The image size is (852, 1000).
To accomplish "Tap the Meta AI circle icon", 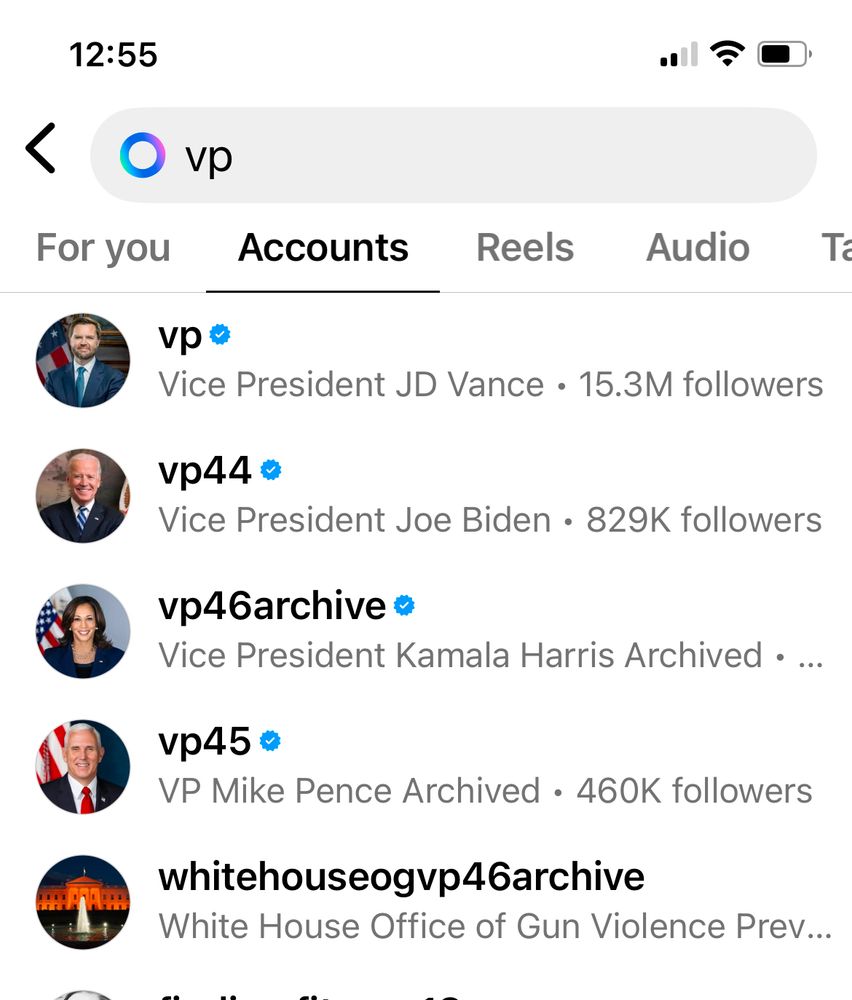I will click(142, 156).
